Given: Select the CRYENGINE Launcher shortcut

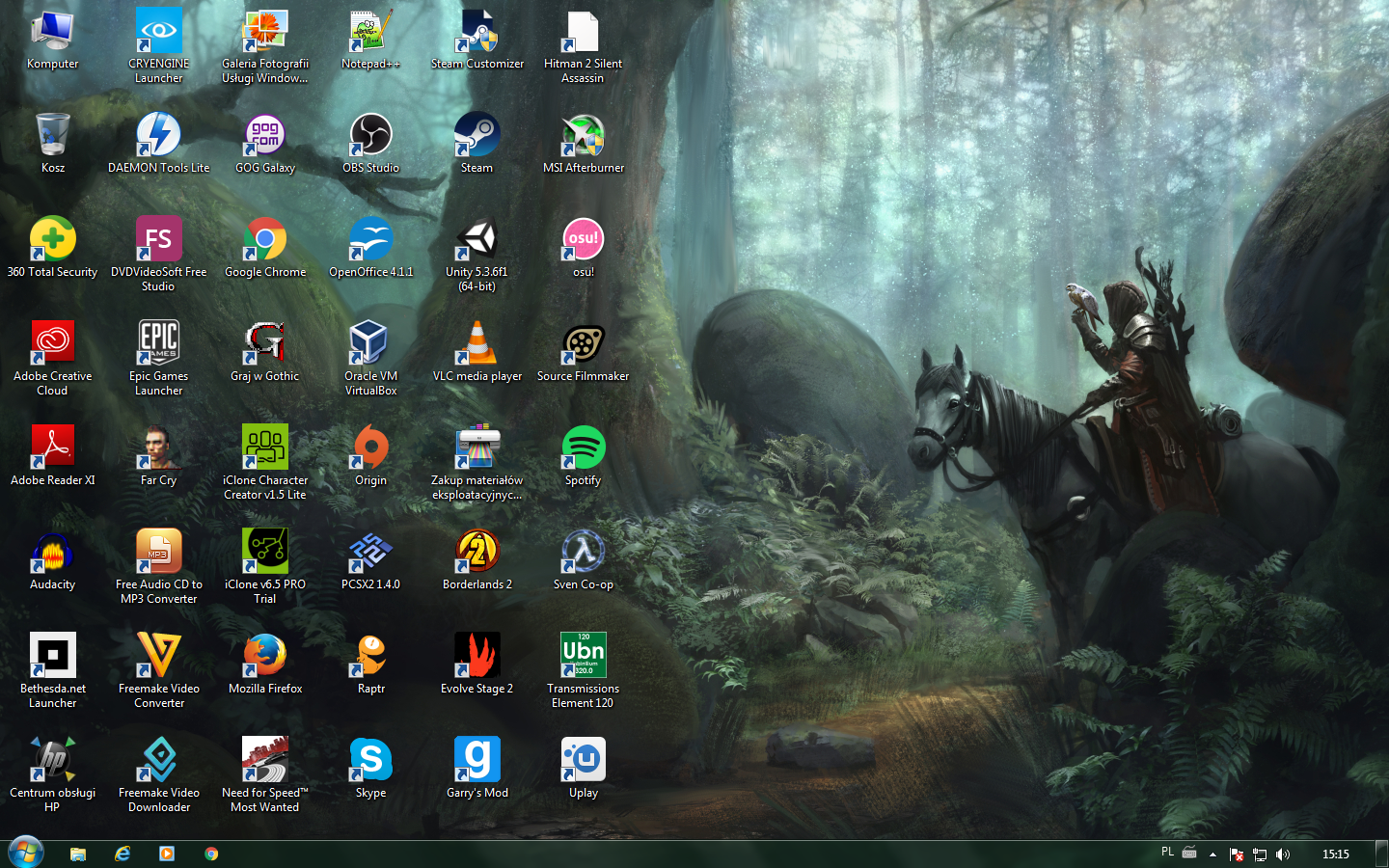Looking at the screenshot, I should (158, 46).
